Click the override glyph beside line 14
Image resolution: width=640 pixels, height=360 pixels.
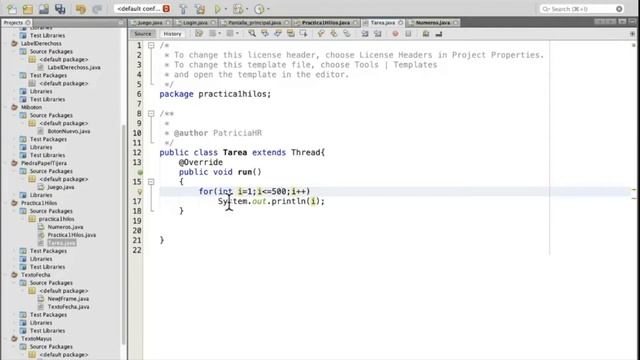140,172
